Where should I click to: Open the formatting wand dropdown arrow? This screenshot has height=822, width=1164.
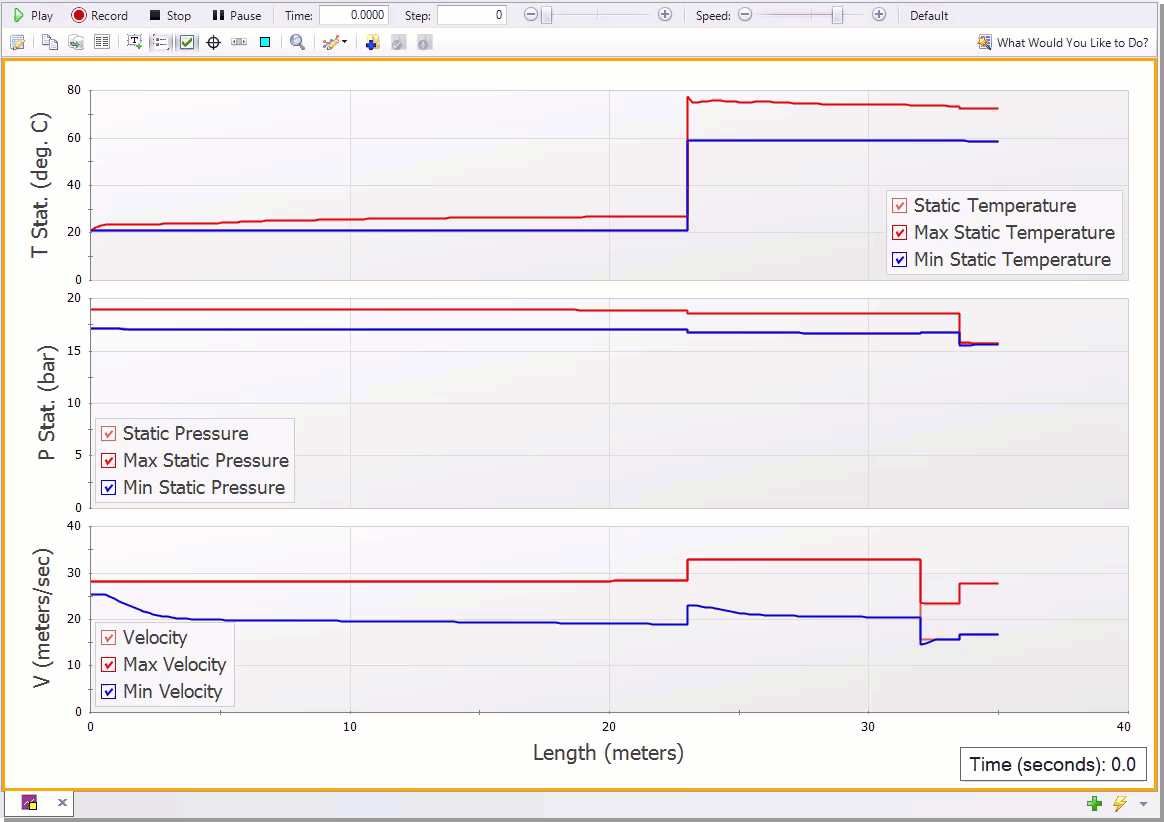(346, 42)
